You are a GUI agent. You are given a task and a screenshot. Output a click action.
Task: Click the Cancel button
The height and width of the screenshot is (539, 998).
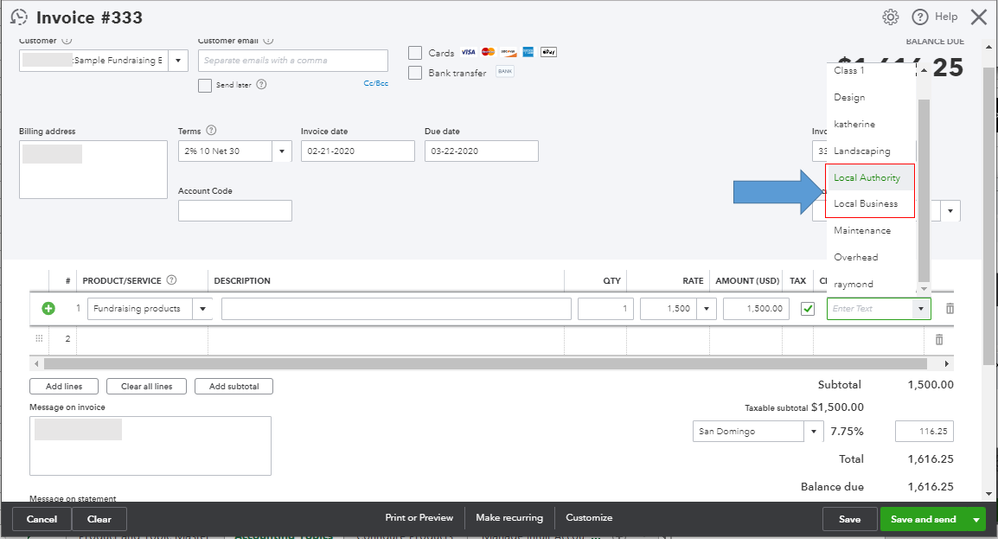click(x=42, y=519)
